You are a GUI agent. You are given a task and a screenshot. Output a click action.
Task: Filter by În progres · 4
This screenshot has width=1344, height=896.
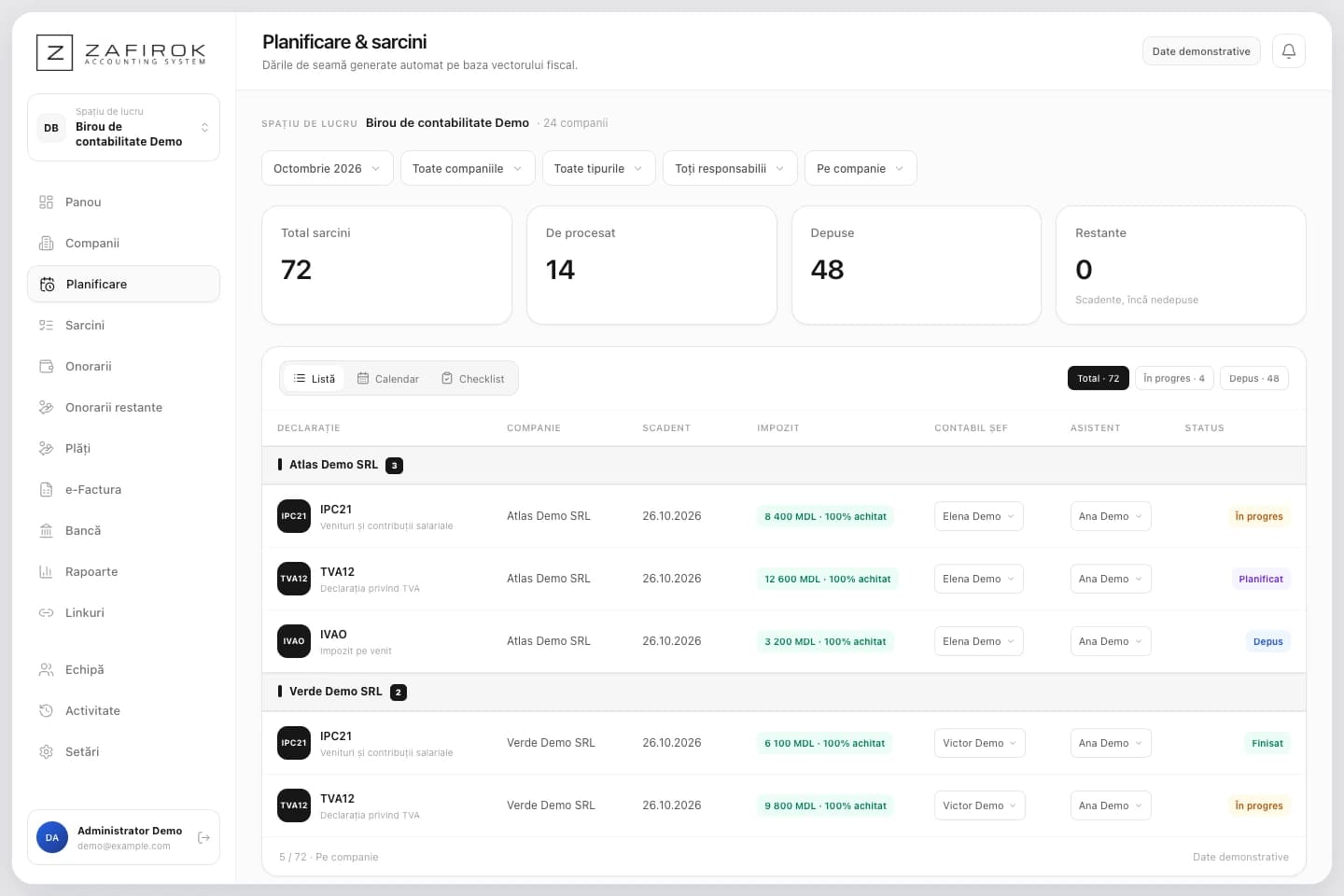tap(1174, 378)
